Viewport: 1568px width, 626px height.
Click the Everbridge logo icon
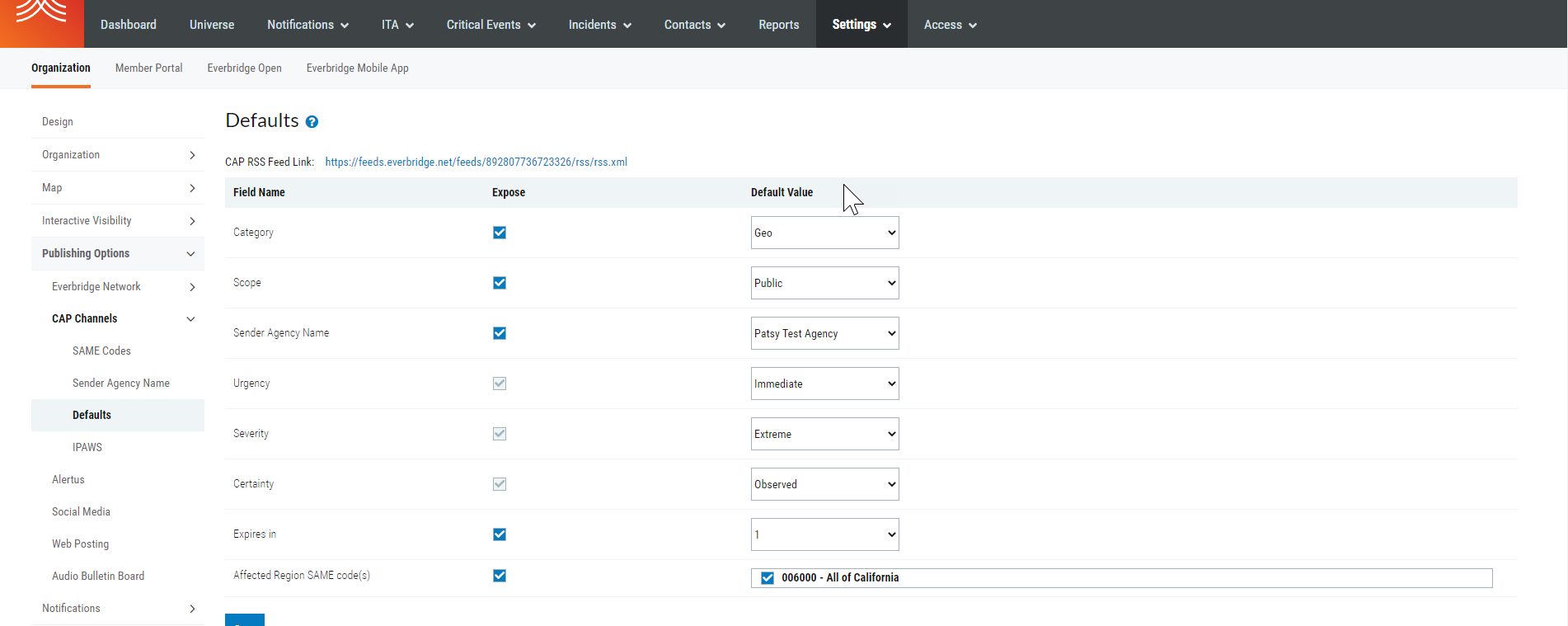pos(41,14)
